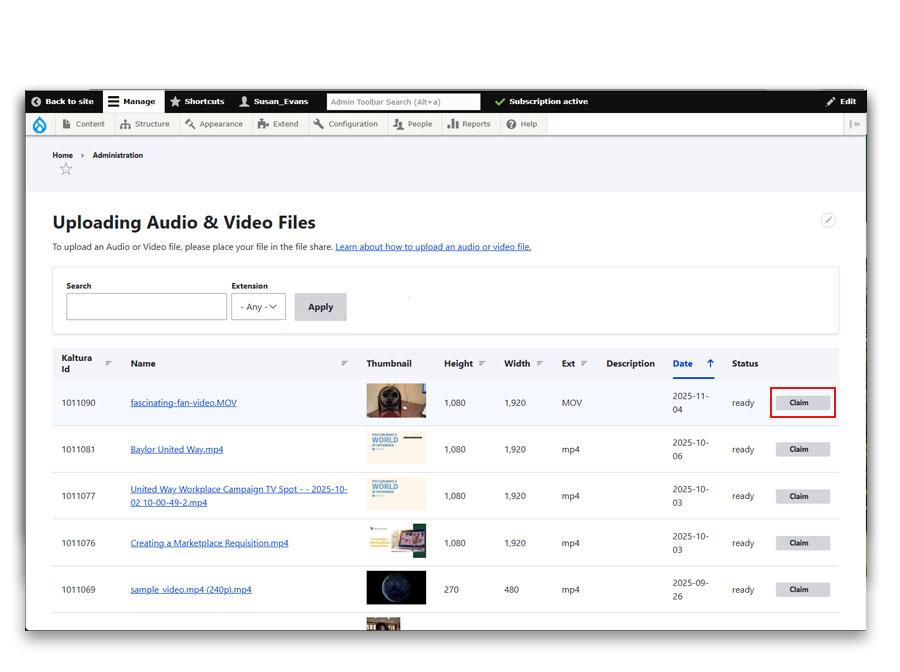
Task: Select Kaltura Id 1011081 text
Action: tap(79, 449)
